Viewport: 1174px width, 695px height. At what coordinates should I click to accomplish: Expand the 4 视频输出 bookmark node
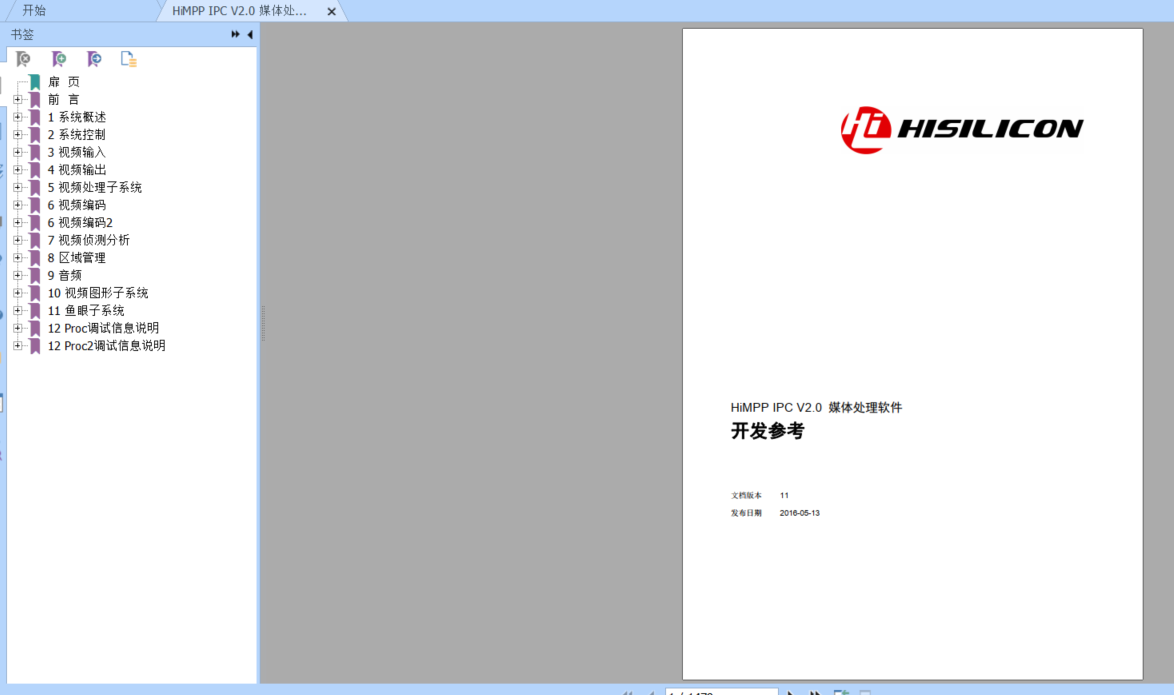point(18,169)
